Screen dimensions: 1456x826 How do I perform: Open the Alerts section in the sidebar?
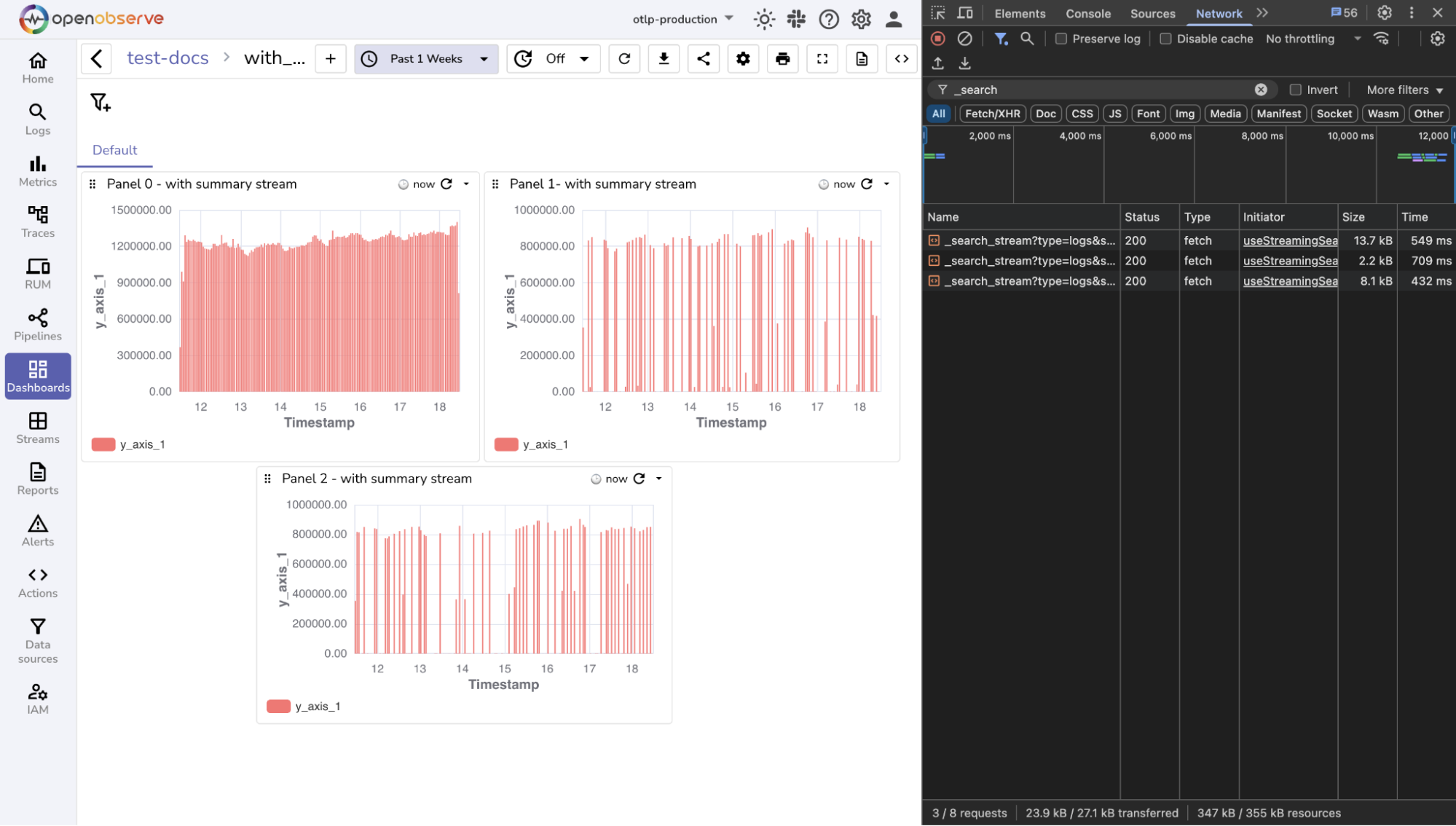[x=38, y=530]
